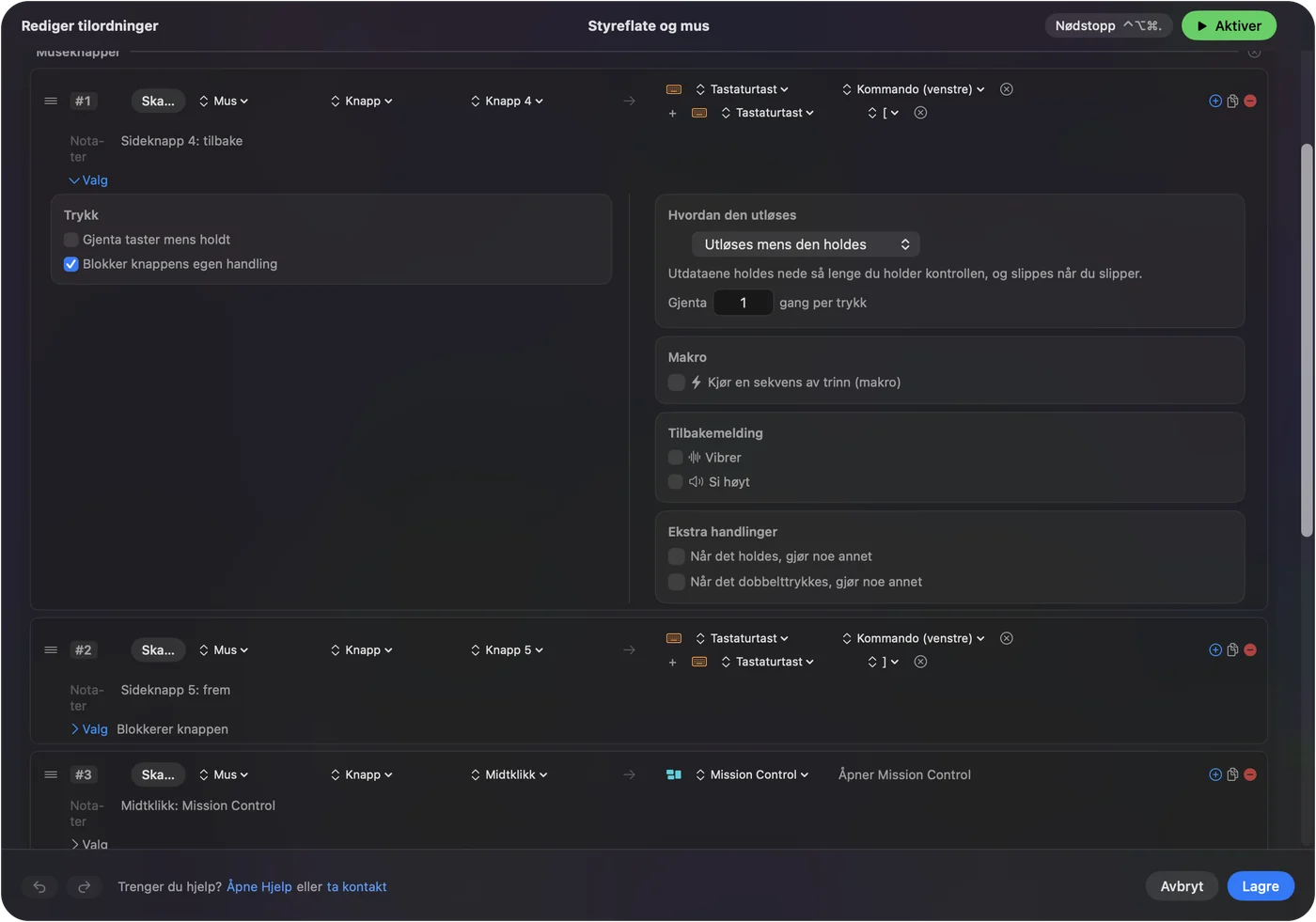
Task: Add another key below Kommando in mapping #1
Action: pyautogui.click(x=672, y=113)
